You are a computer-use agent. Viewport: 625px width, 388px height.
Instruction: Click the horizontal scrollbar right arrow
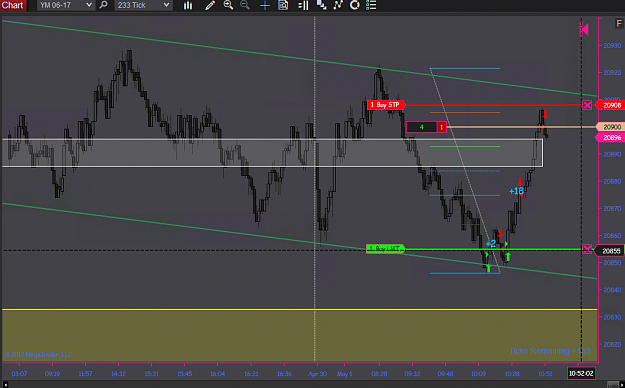pyautogui.click(x=622, y=384)
